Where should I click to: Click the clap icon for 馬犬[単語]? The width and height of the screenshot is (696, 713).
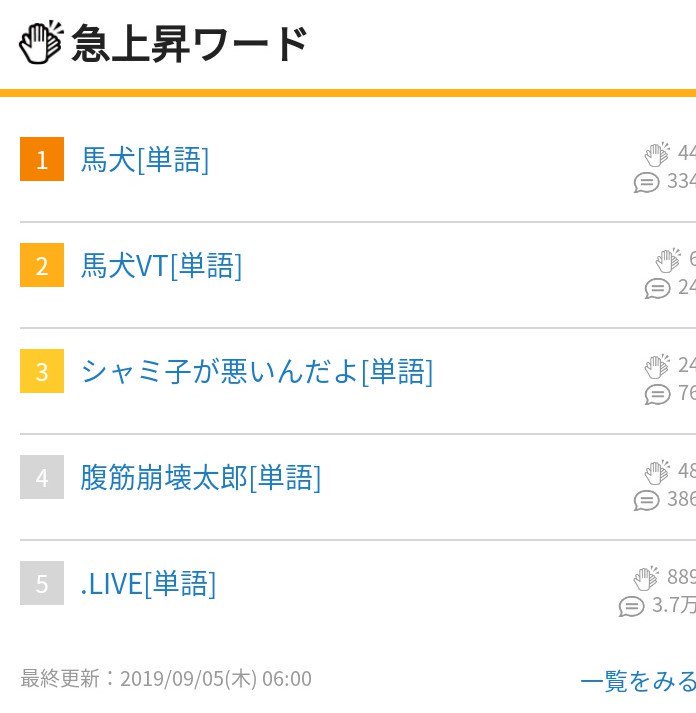pos(657,154)
